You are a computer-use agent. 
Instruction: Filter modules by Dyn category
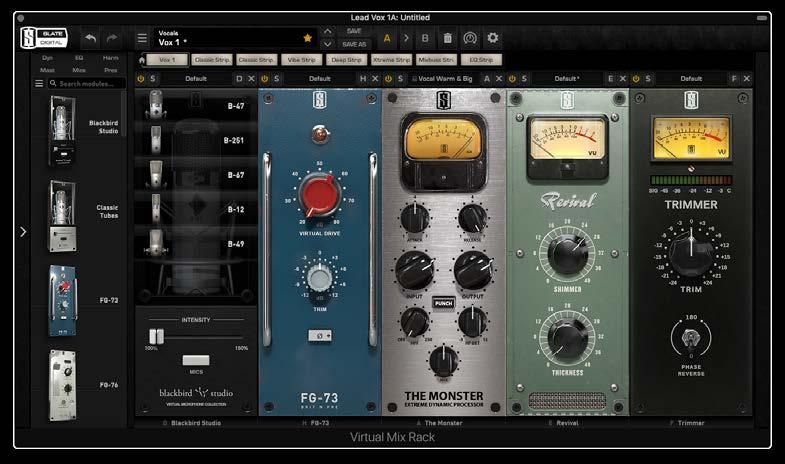coord(48,58)
